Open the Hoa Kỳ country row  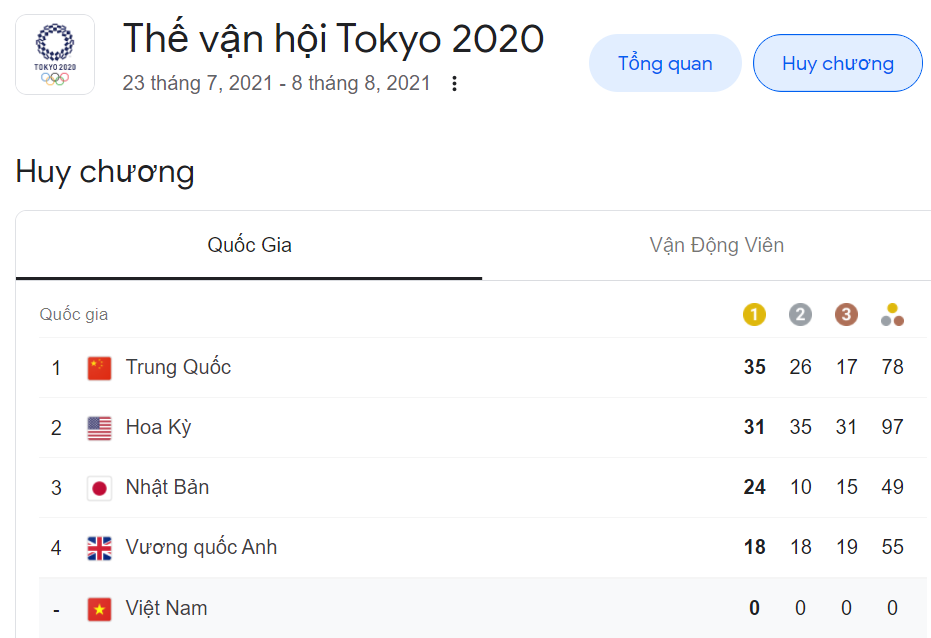(158, 428)
